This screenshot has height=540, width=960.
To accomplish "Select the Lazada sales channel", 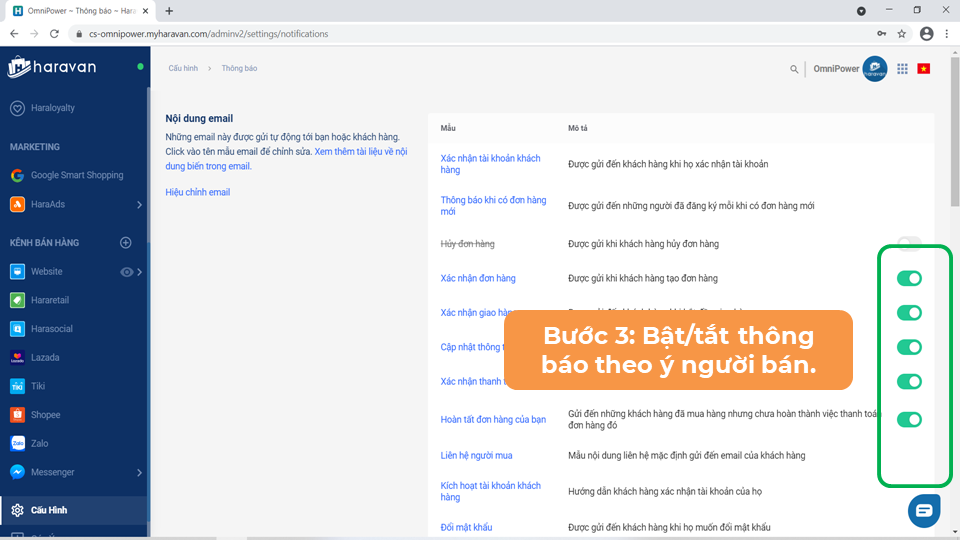I will 45,357.
